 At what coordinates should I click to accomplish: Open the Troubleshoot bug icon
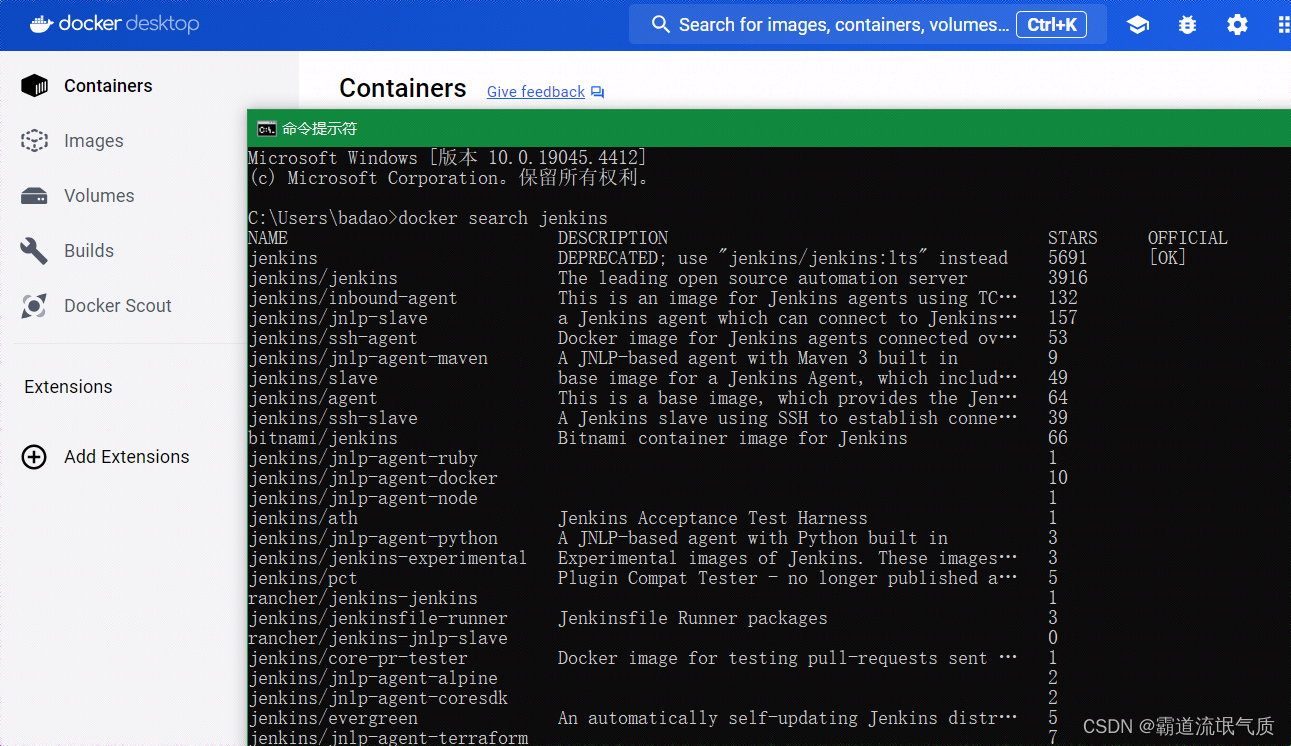(1187, 25)
